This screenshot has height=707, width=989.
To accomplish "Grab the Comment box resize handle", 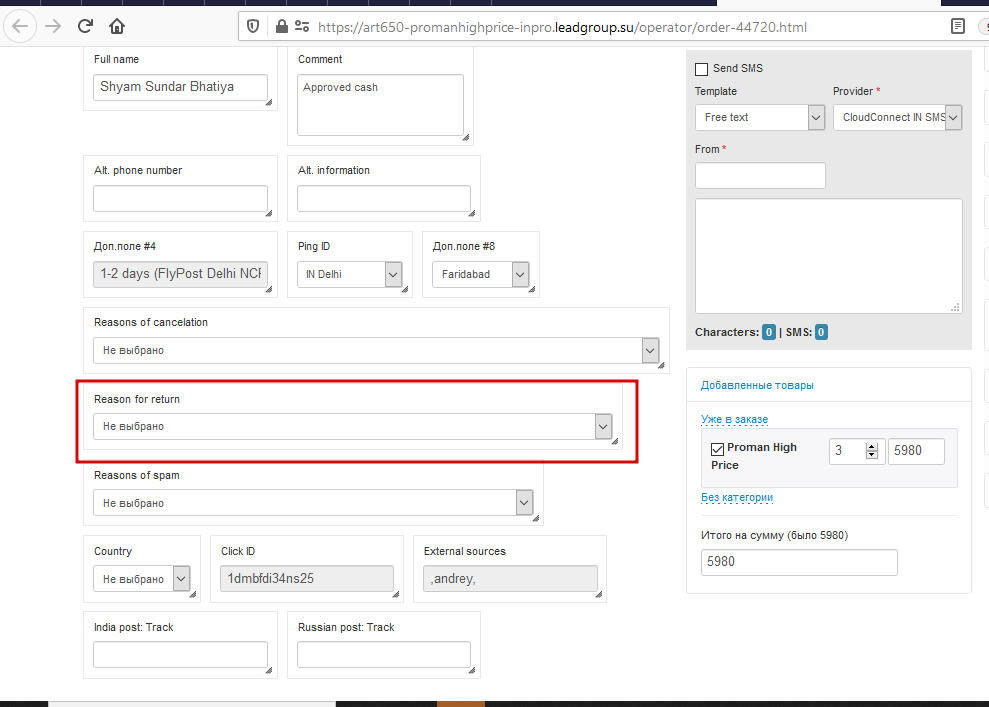I will (x=465, y=137).
